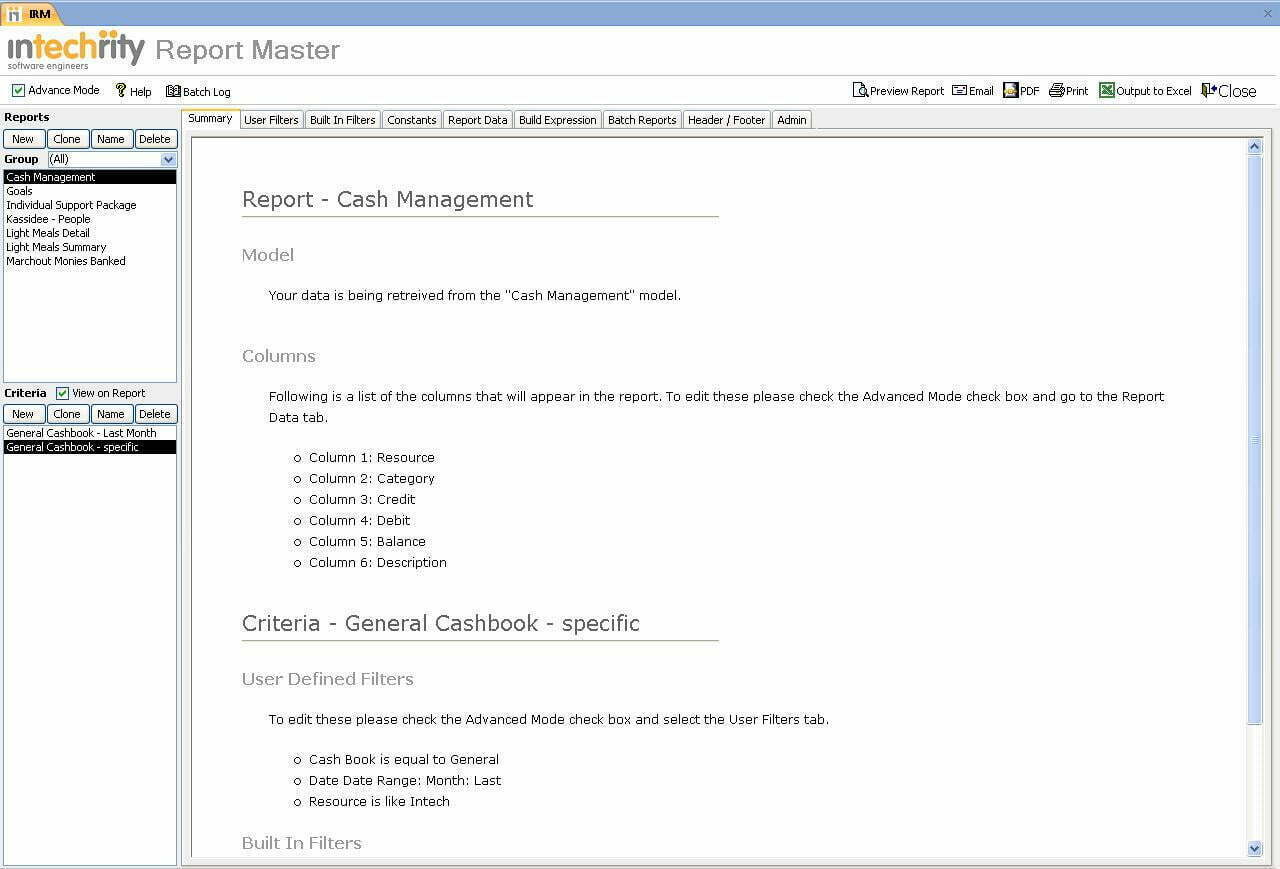
Task: Export report using the PDF icon
Action: tap(1010, 90)
